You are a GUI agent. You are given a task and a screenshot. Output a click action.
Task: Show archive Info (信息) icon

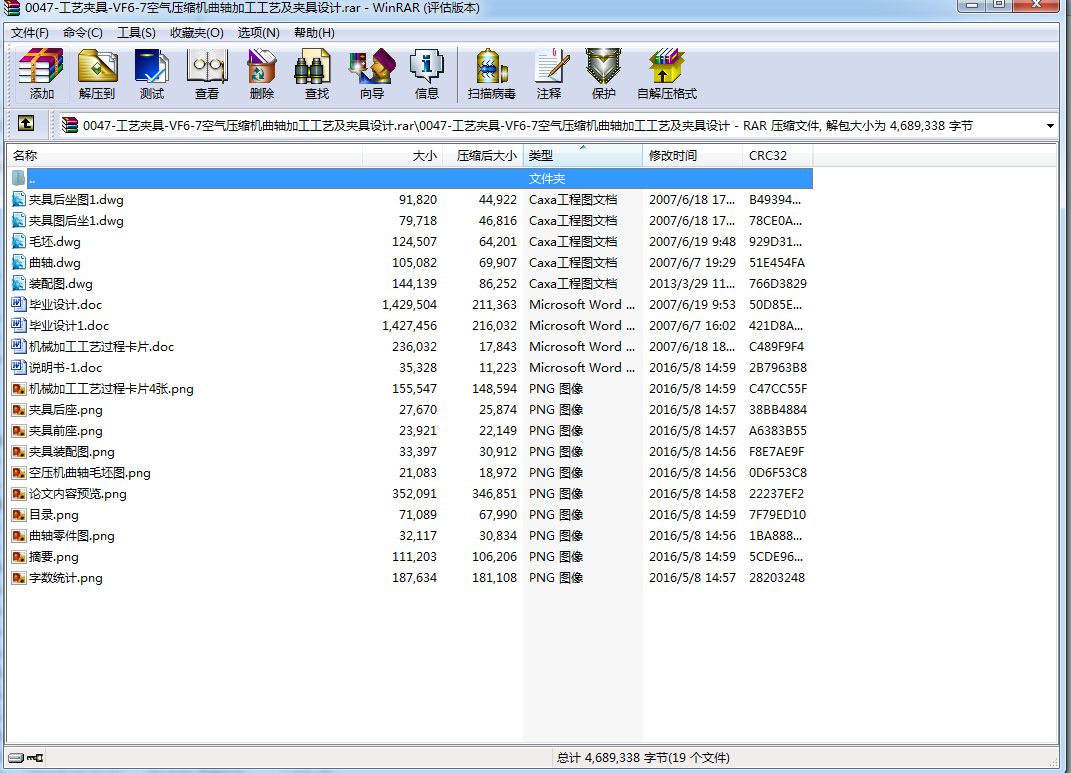click(426, 74)
